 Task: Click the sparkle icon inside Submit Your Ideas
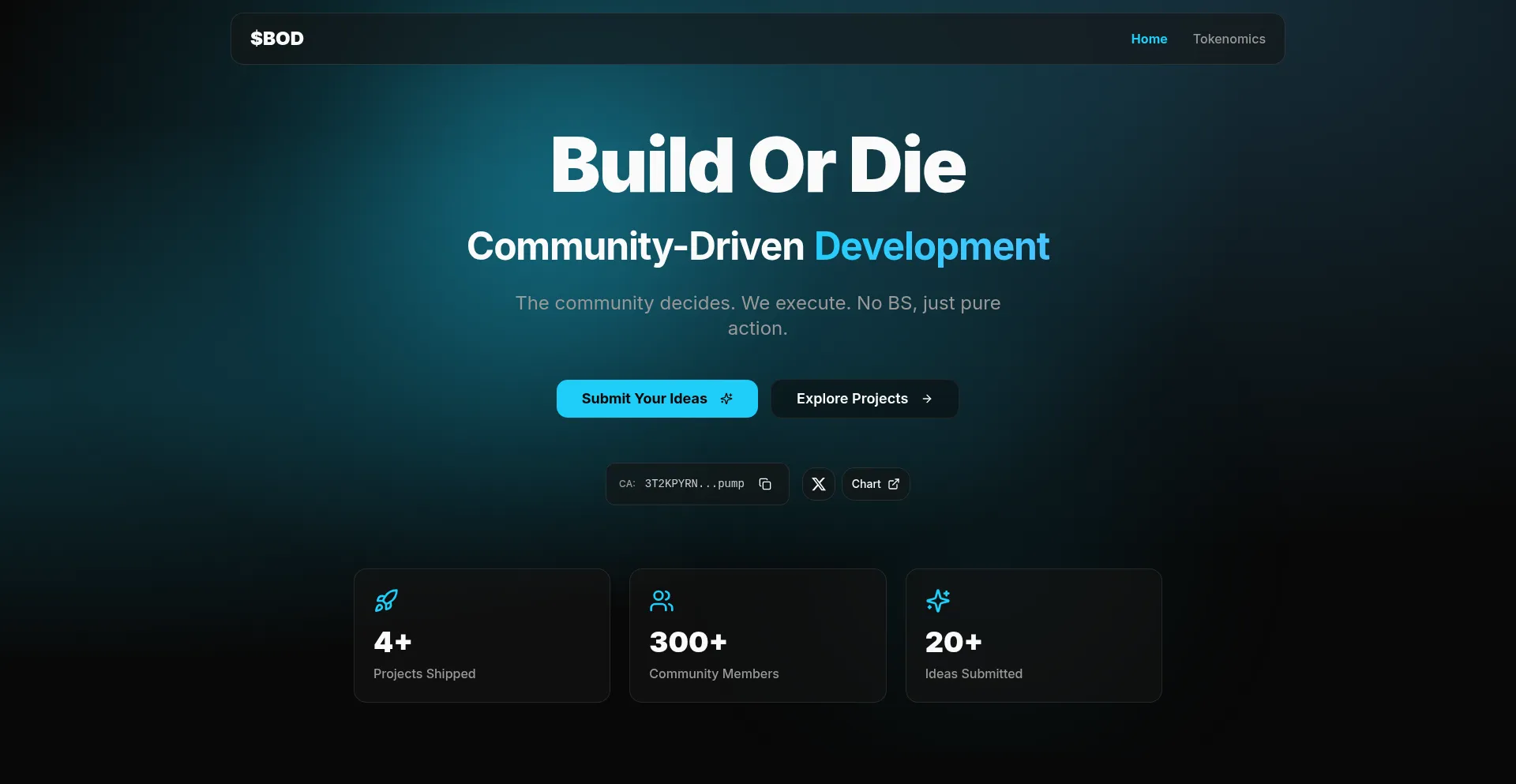point(726,399)
